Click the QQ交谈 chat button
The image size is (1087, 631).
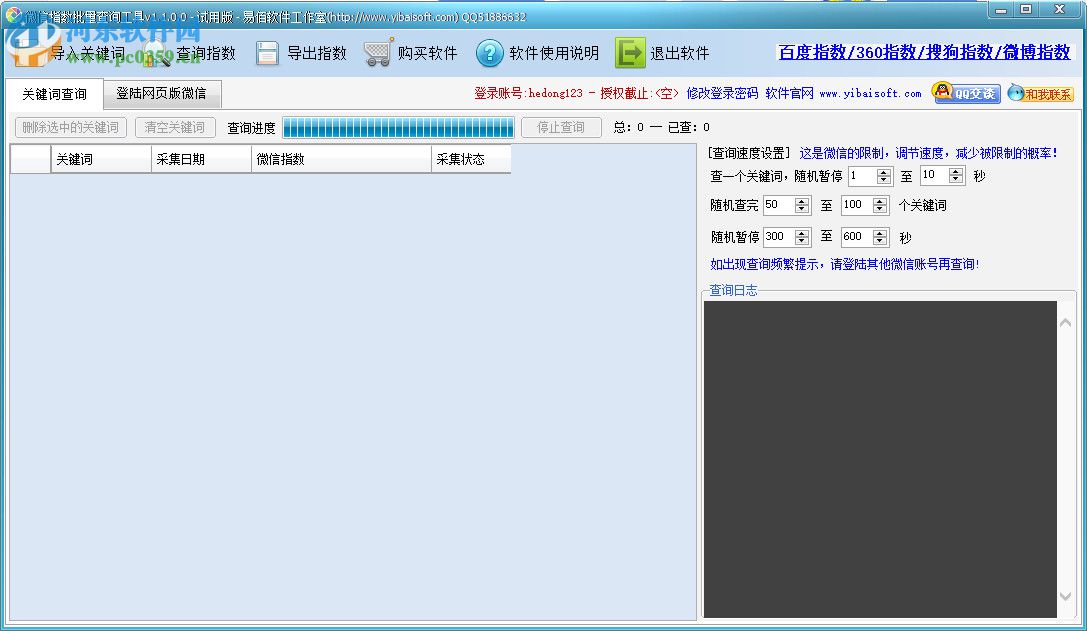[x=966, y=92]
